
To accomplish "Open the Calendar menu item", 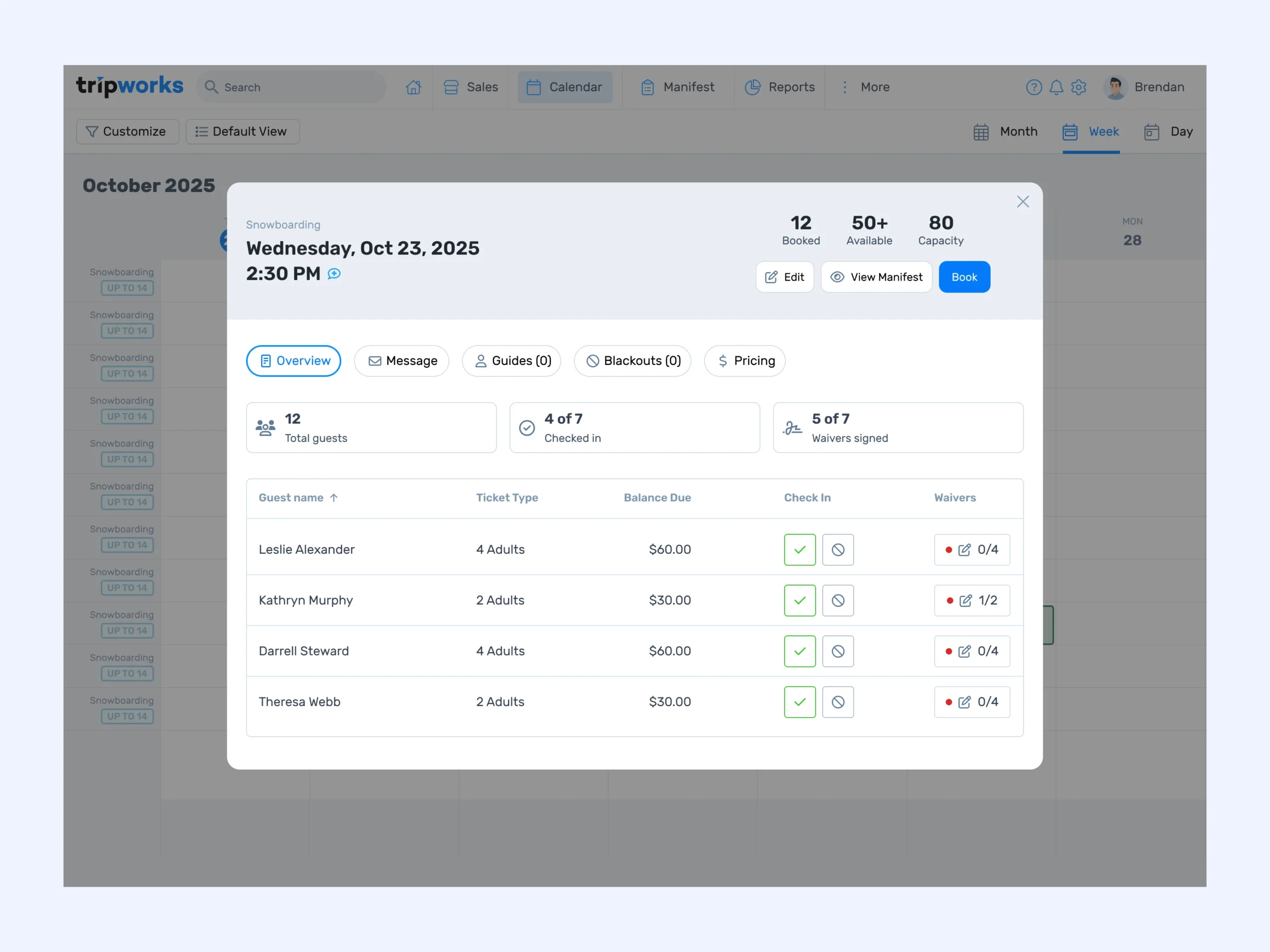I will (565, 87).
